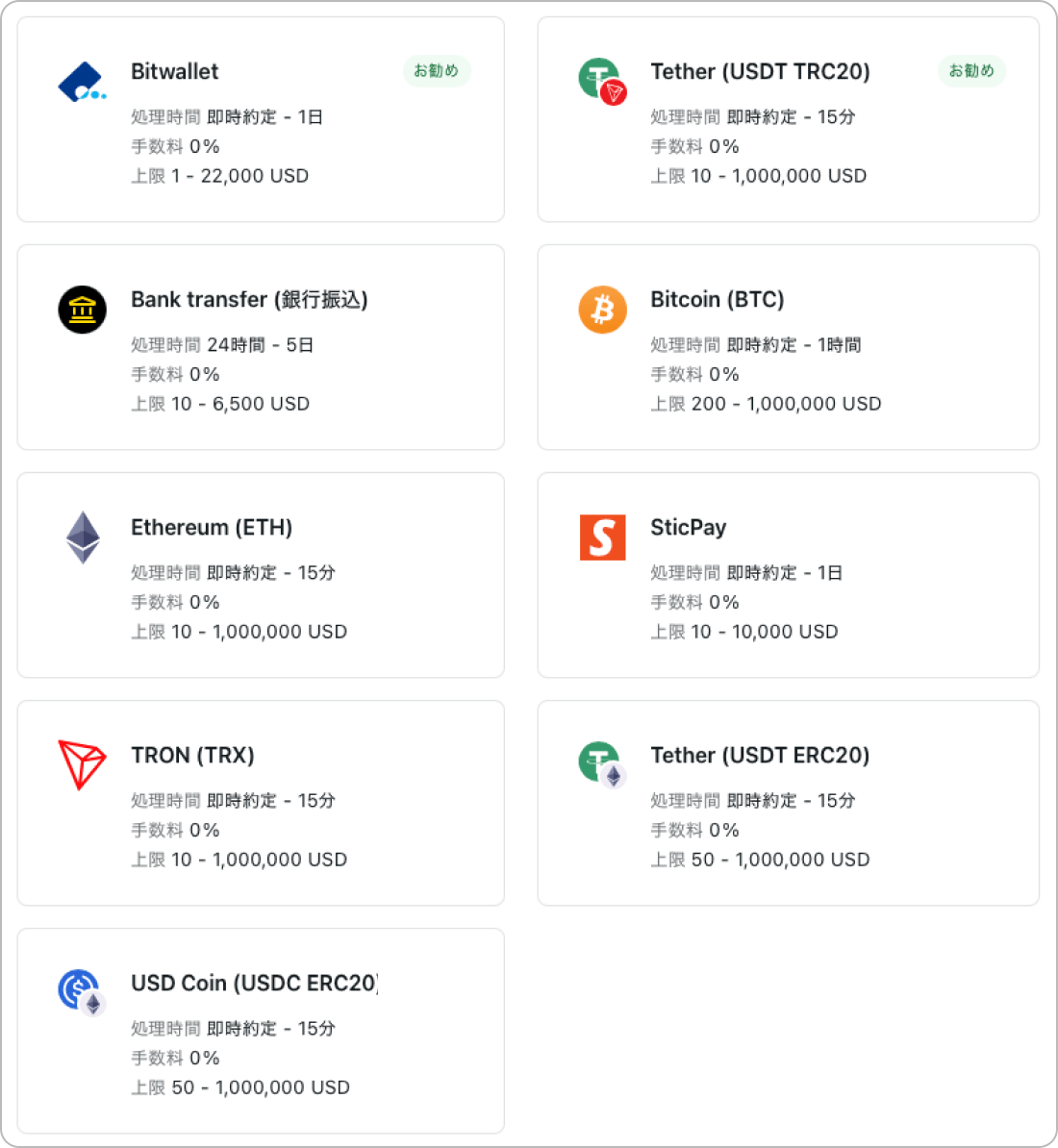Choose USD Coin (USDC ERC20) title
The height and width of the screenshot is (1148, 1058).
pyautogui.click(x=254, y=983)
